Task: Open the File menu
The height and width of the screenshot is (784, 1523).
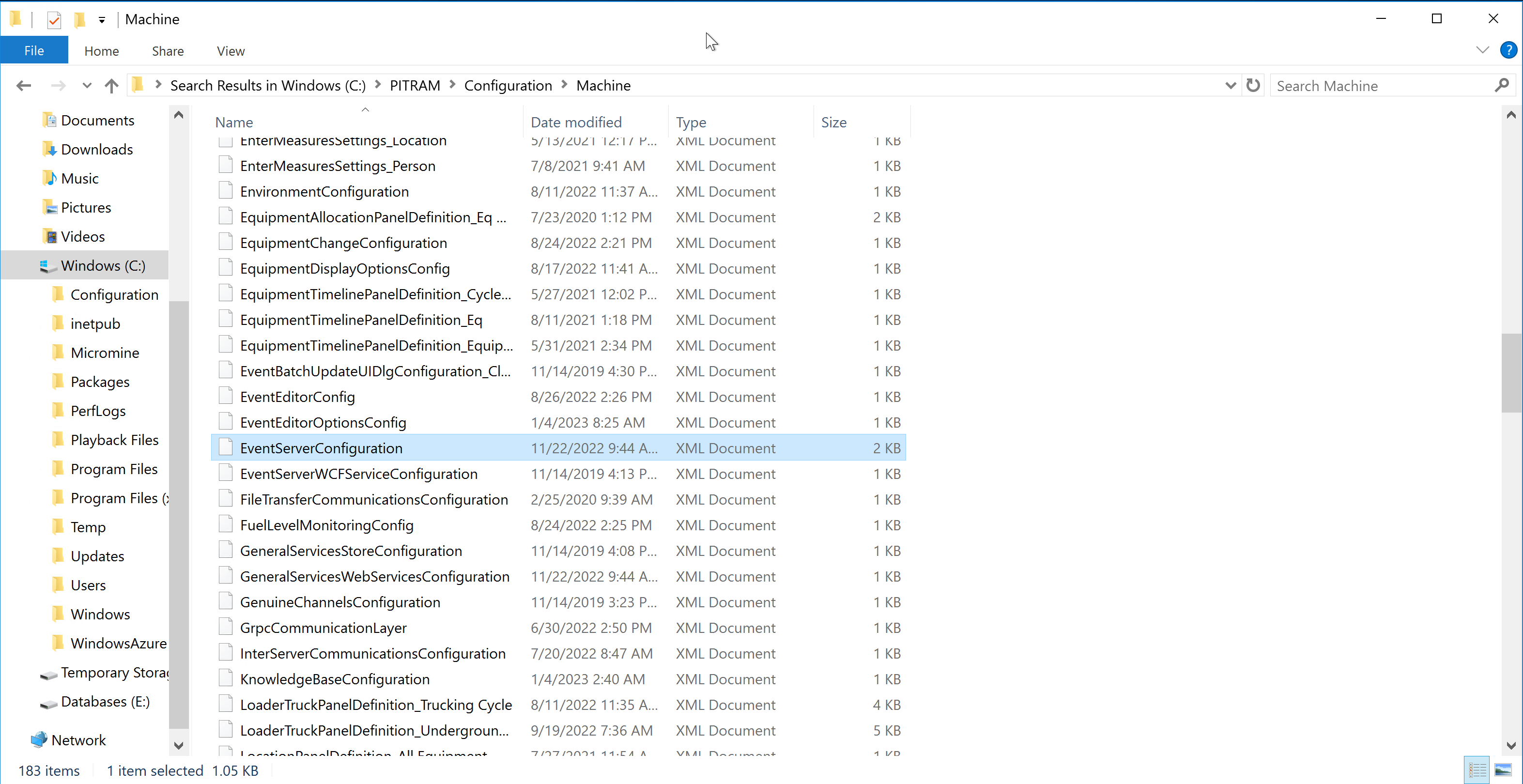Action: click(x=34, y=50)
